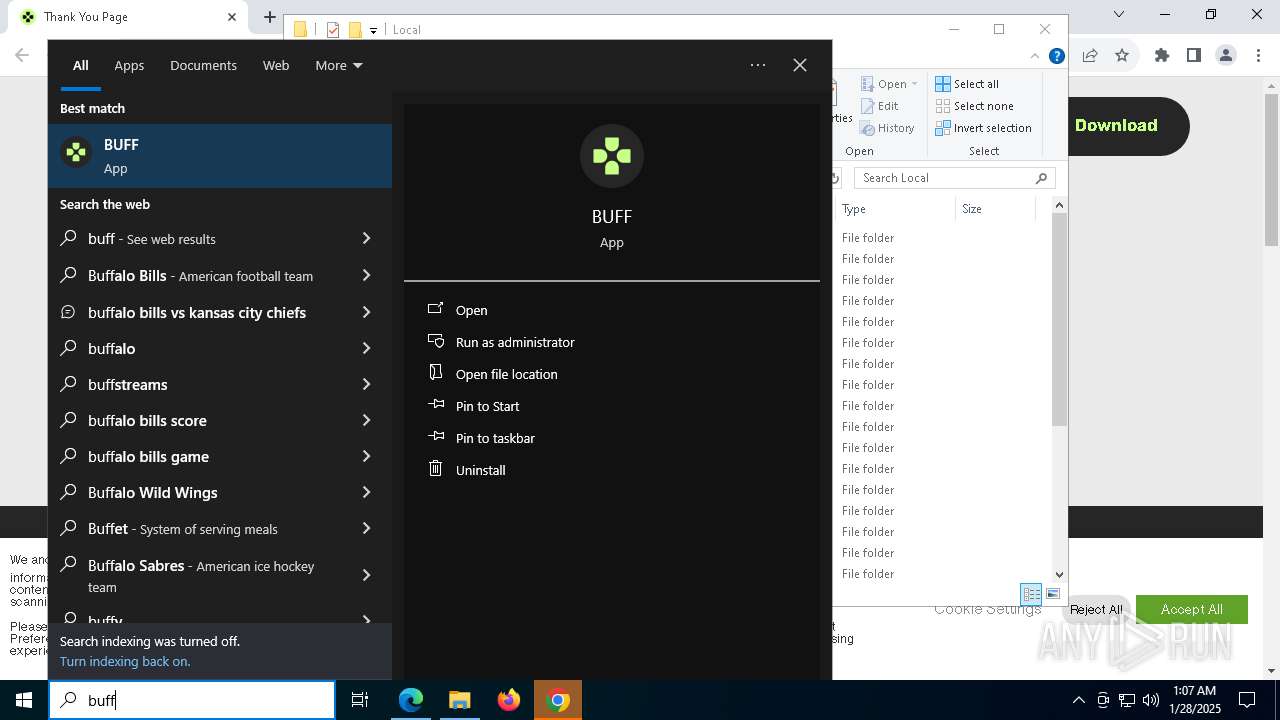Expand buffstreams suggestion arrow
1280x720 pixels.
point(366,384)
